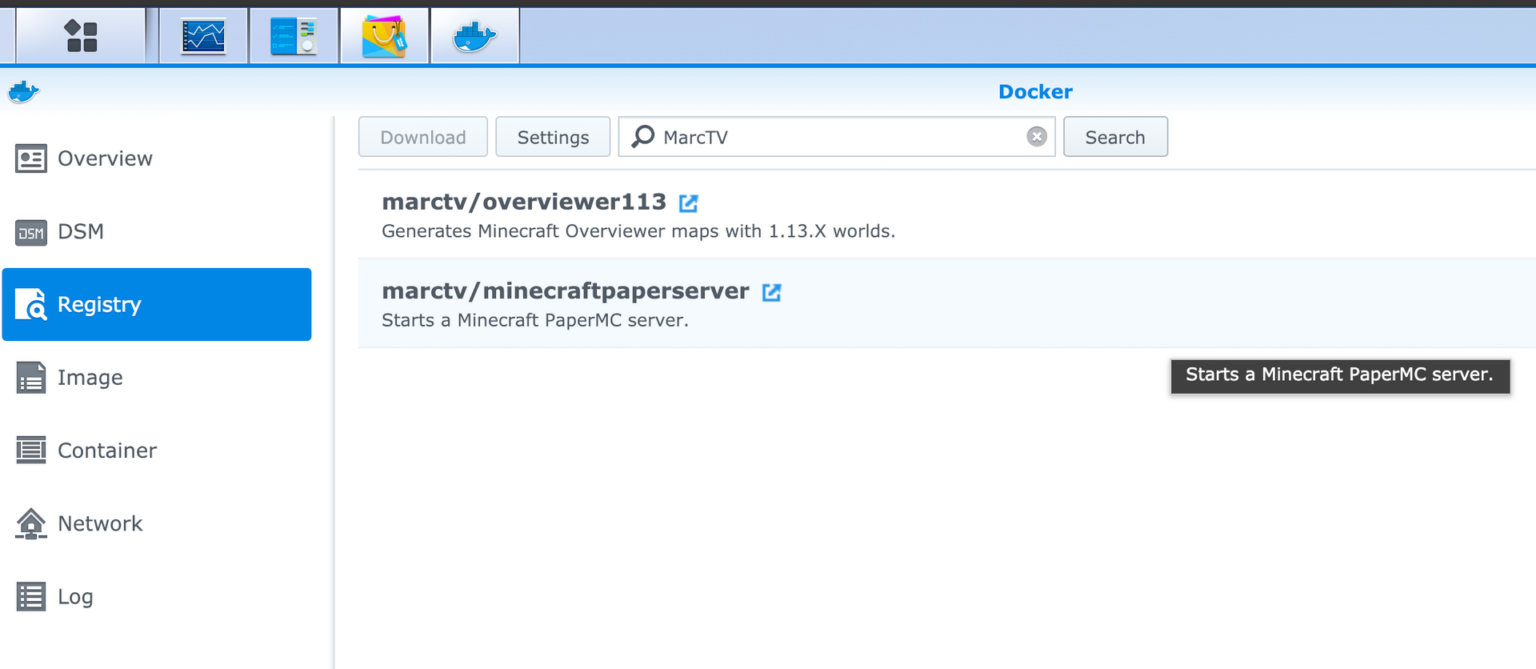Select the Registry sidebar icon

click(x=31, y=304)
